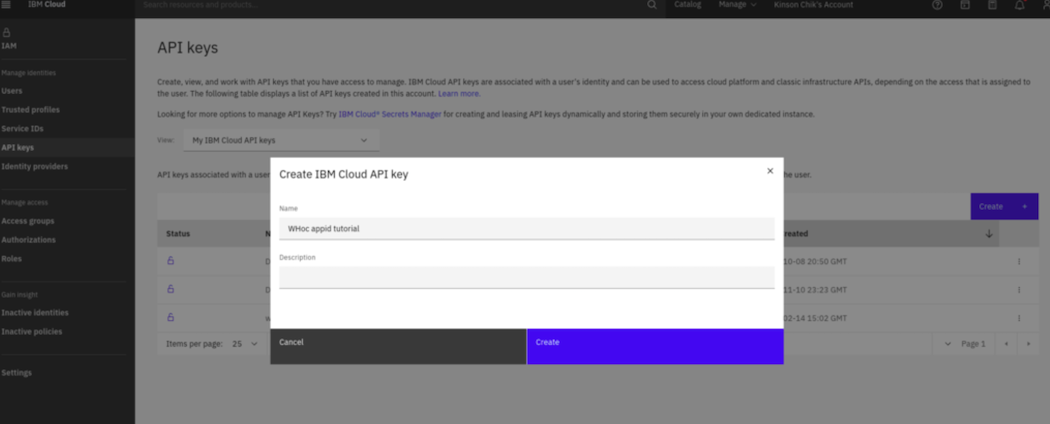Open the notifications bell icon
The width and height of the screenshot is (1050, 424).
coord(1019,5)
